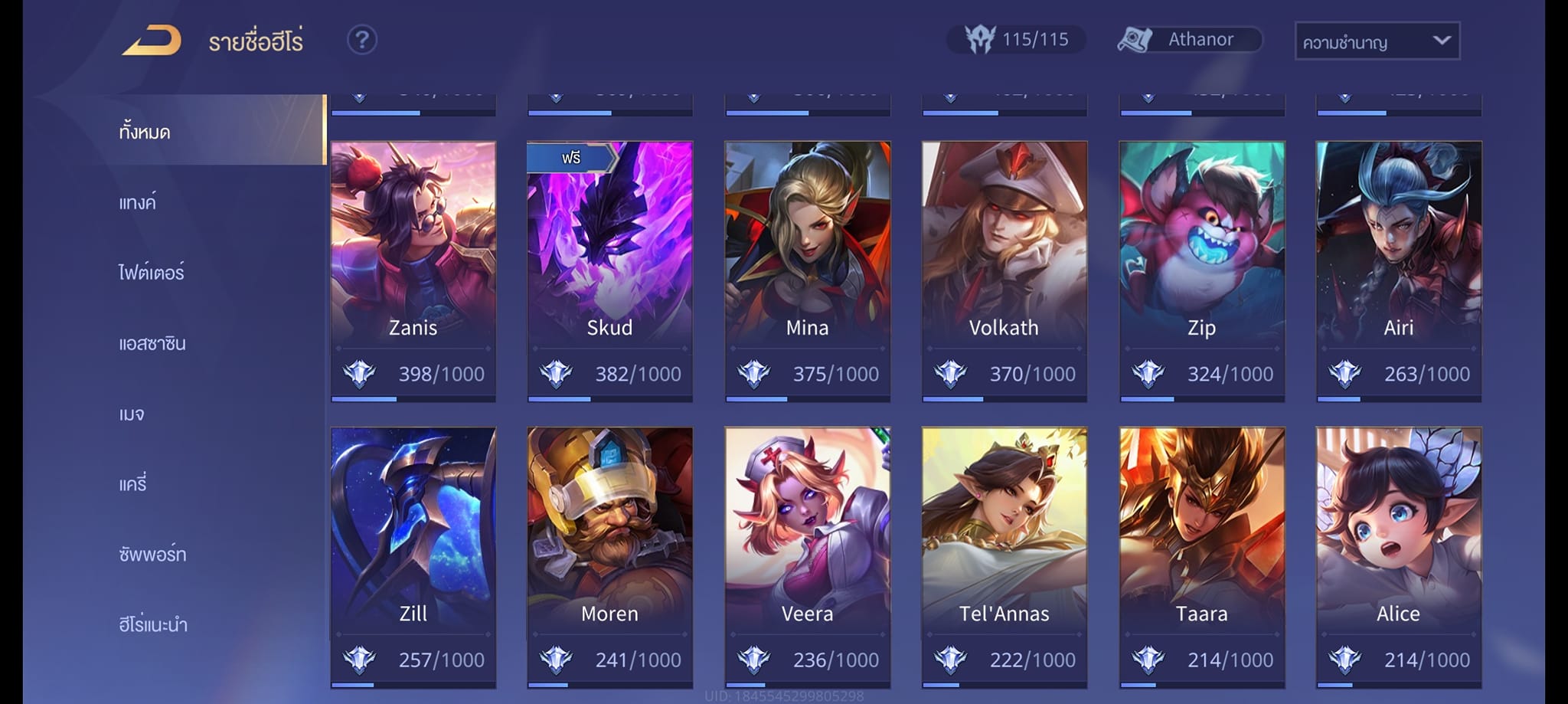The height and width of the screenshot is (704, 1568).
Task: Open the ฮีโร่แนะนำ recommended heroes tab
Action: pos(153,624)
